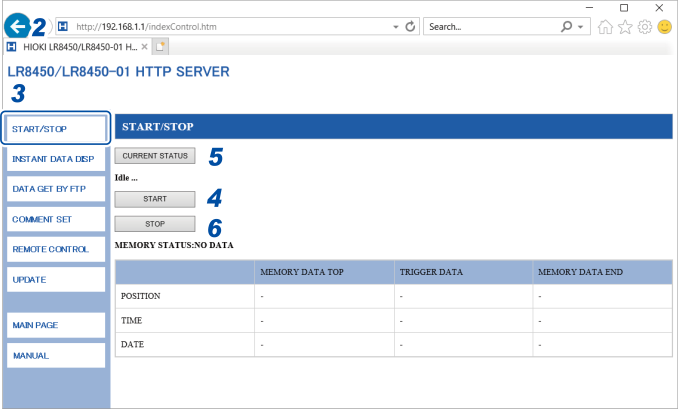The image size is (678, 409).
Task: Close the HIOKI LR8450 tab
Action: [144, 47]
